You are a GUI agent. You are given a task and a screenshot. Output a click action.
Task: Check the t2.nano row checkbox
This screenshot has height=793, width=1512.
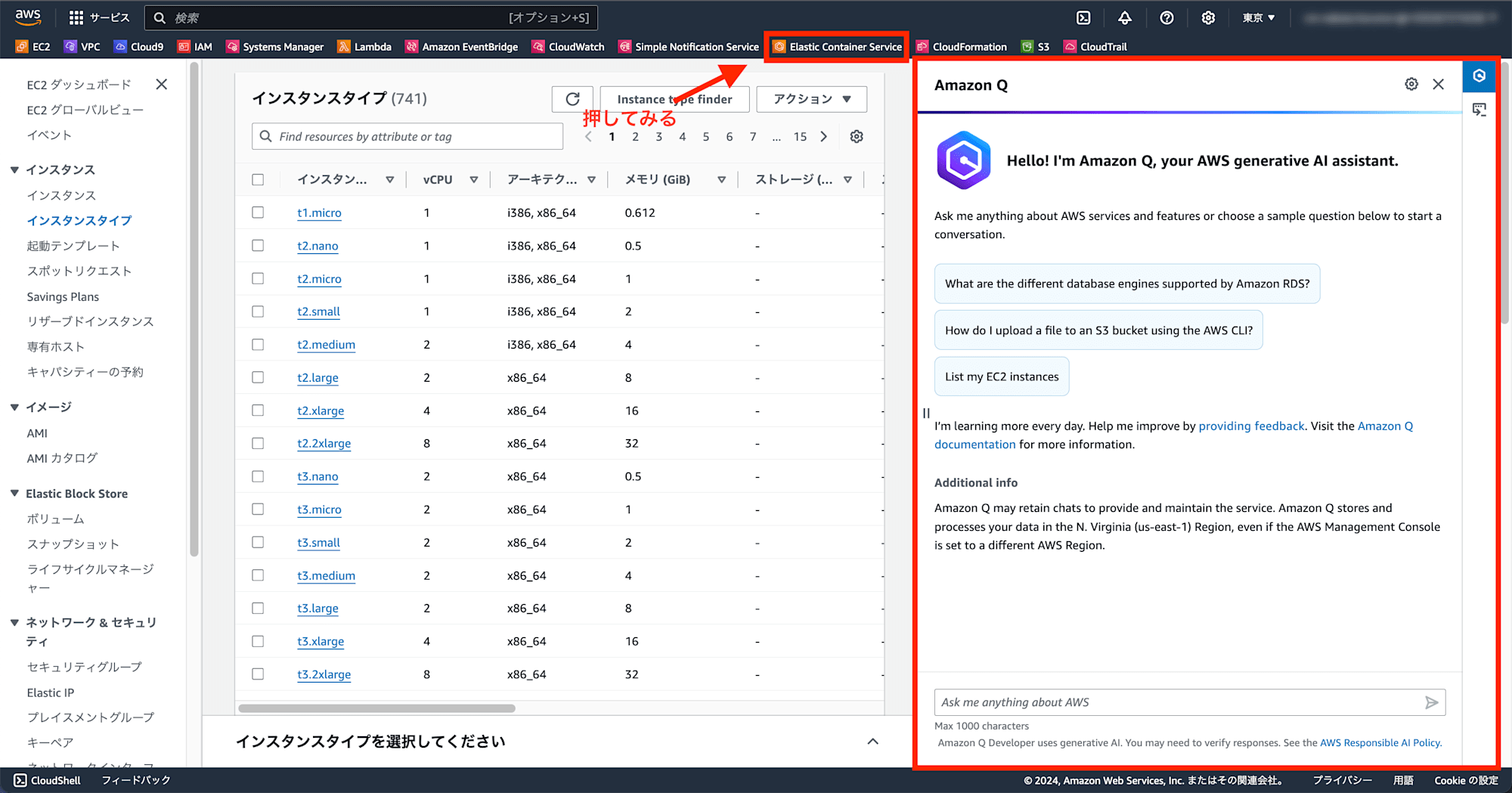258,246
